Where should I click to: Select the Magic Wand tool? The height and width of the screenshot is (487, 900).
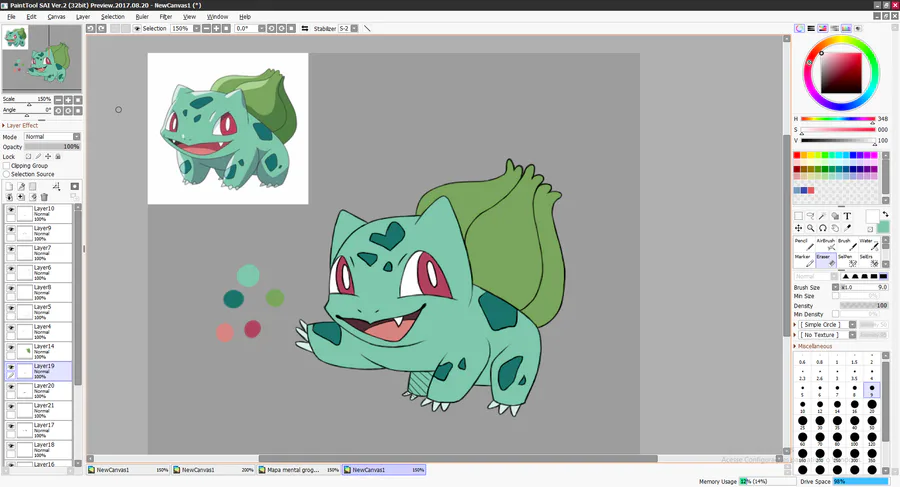[823, 216]
